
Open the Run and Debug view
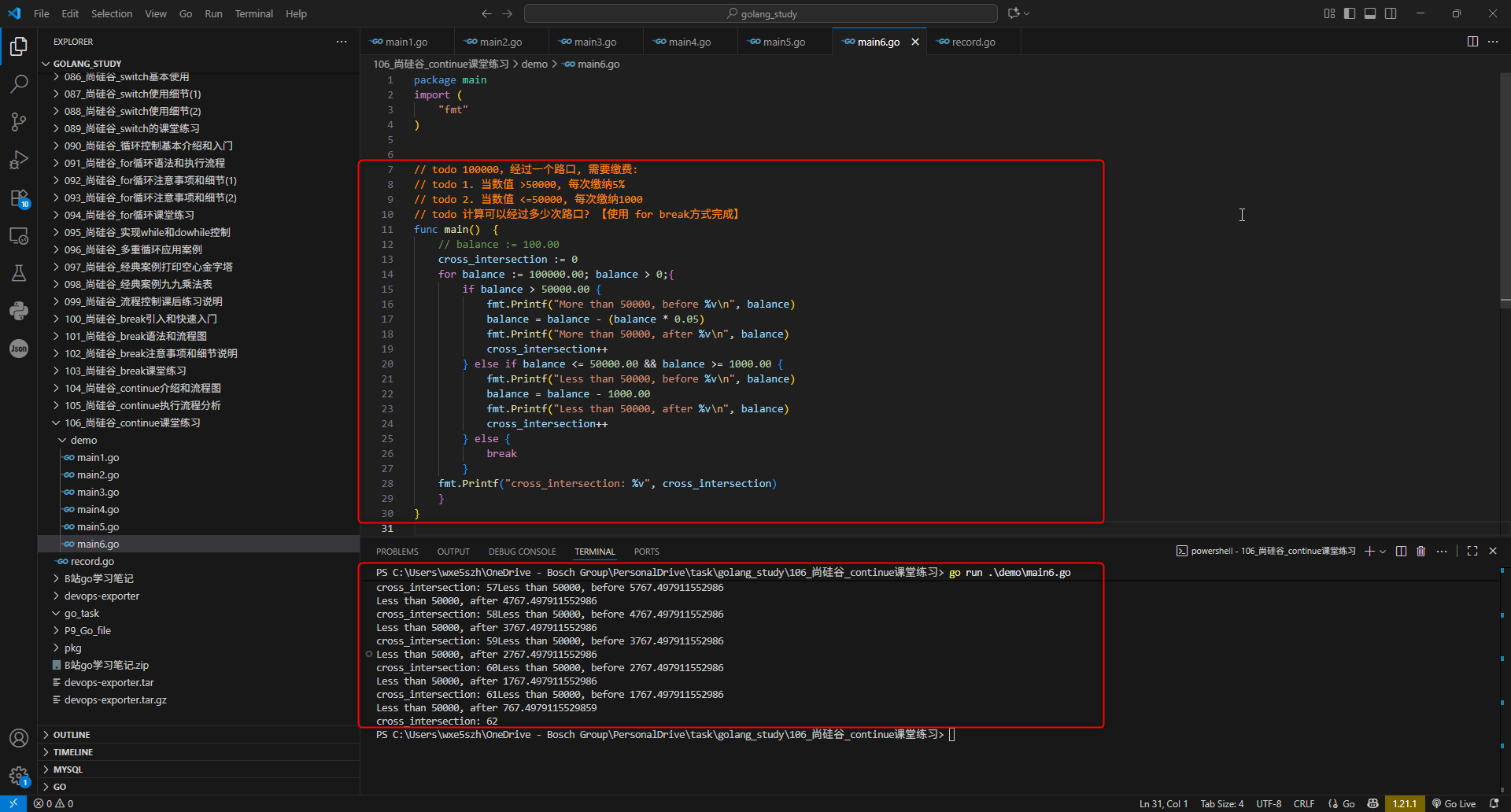[x=19, y=160]
